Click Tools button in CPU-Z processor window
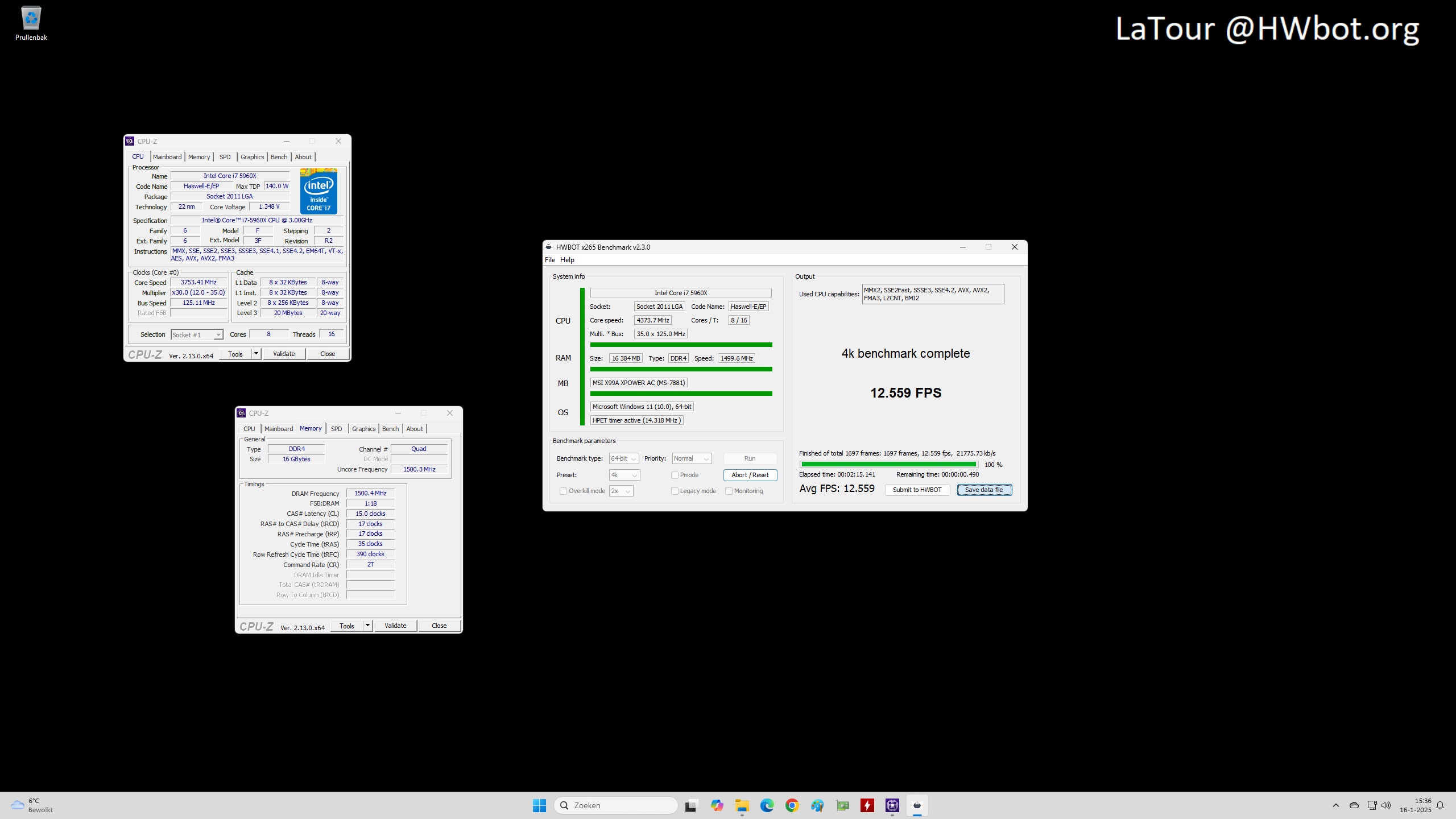The width and height of the screenshot is (1456, 819). (235, 354)
